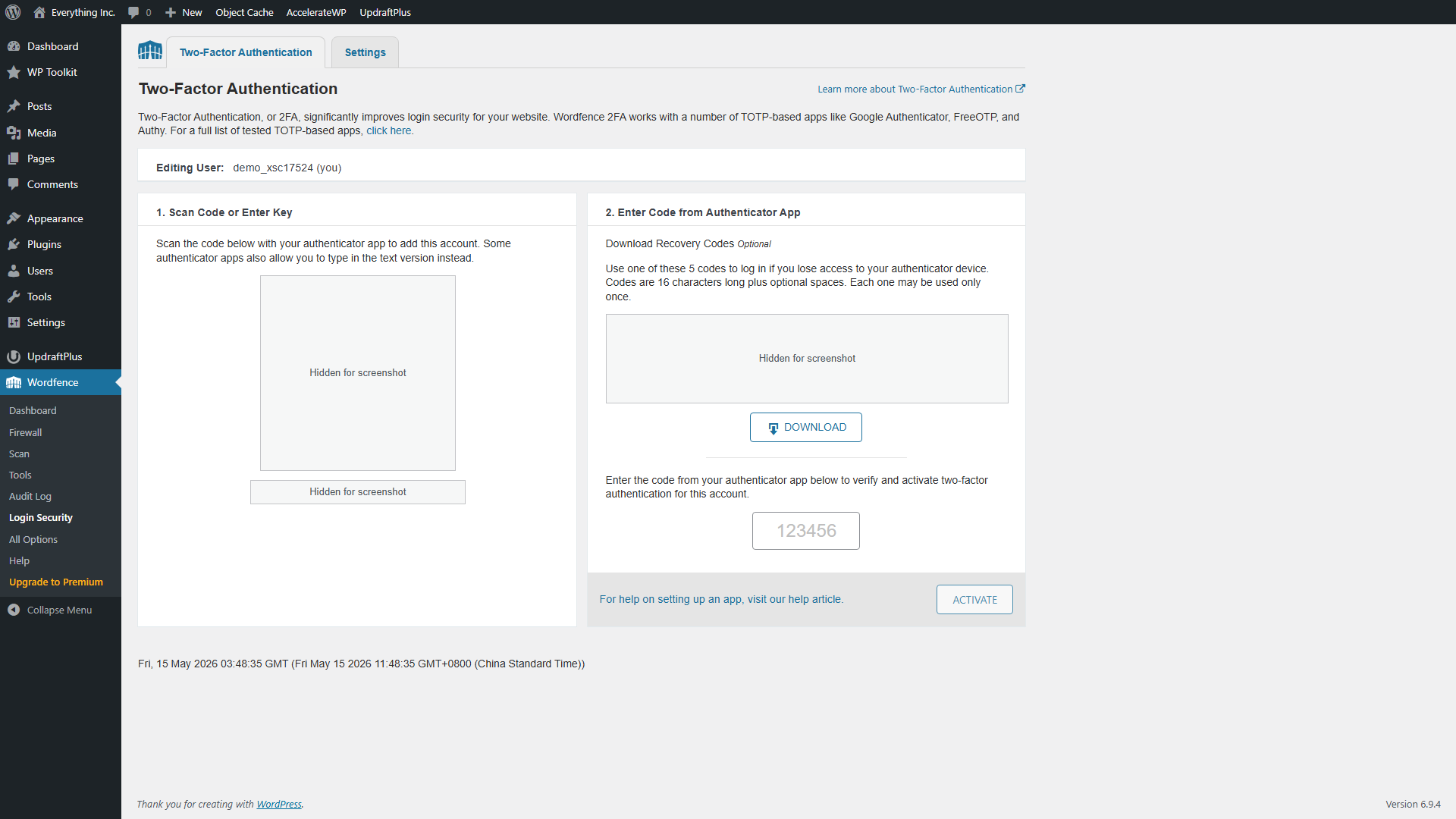The height and width of the screenshot is (819, 1456).
Task: Click the Collapse Menu arrow icon
Action: (x=14, y=610)
